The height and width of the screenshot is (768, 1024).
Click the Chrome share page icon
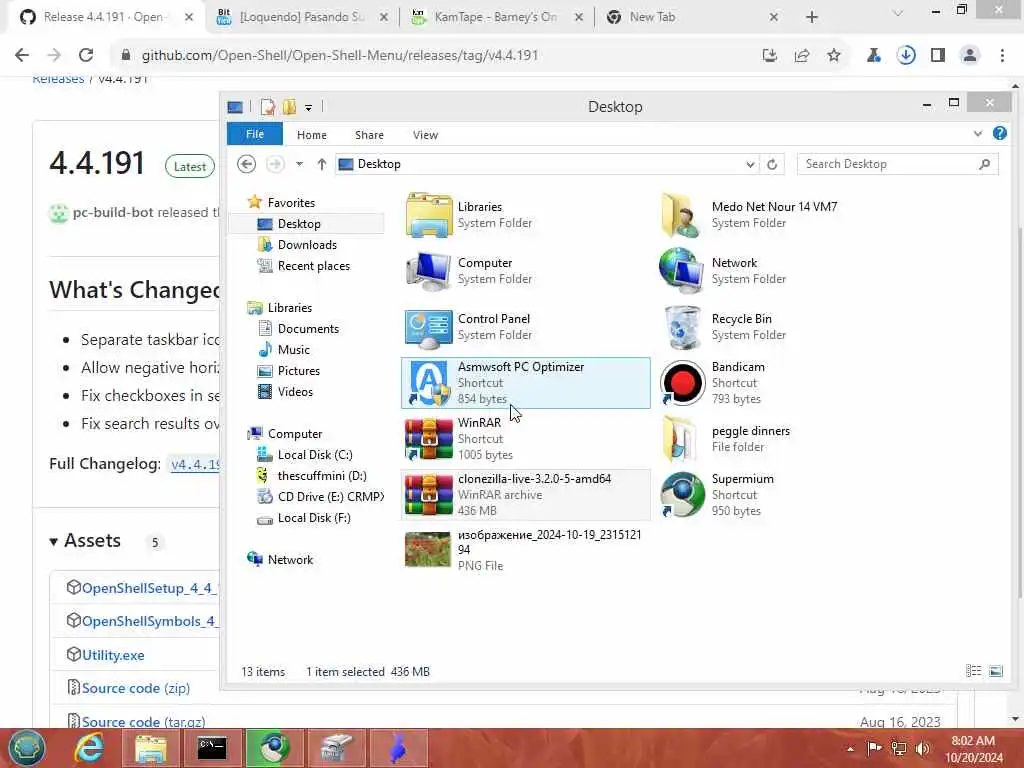pos(802,56)
